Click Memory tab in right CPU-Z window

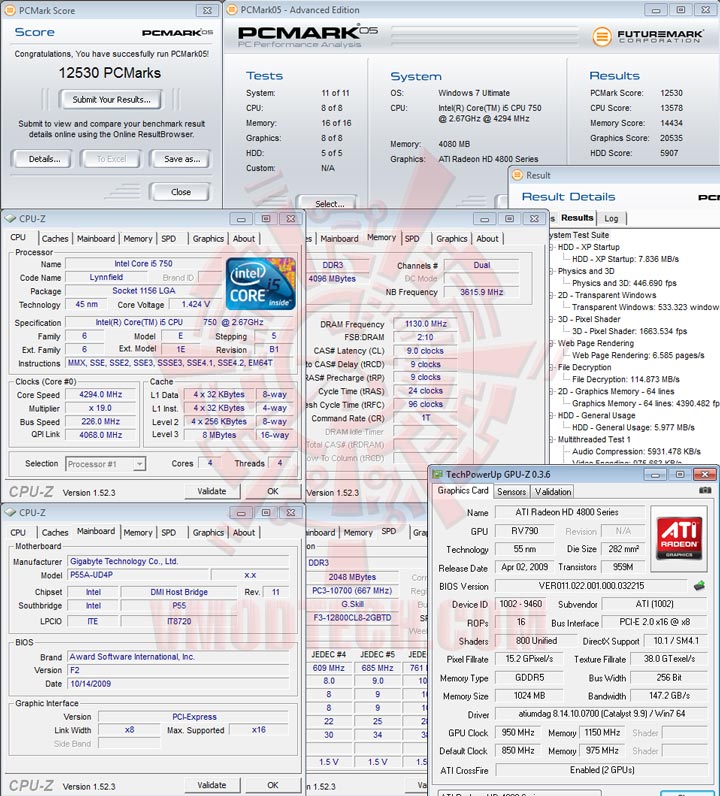click(x=381, y=238)
